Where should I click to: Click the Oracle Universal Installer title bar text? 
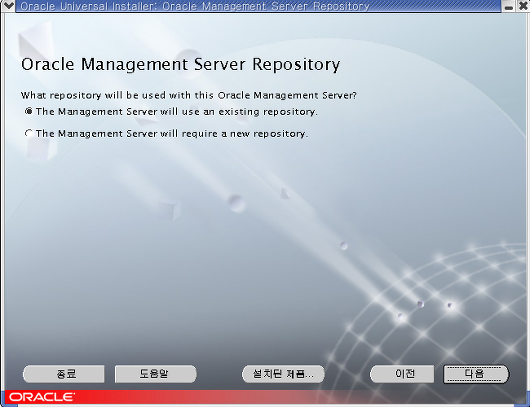coord(195,6)
